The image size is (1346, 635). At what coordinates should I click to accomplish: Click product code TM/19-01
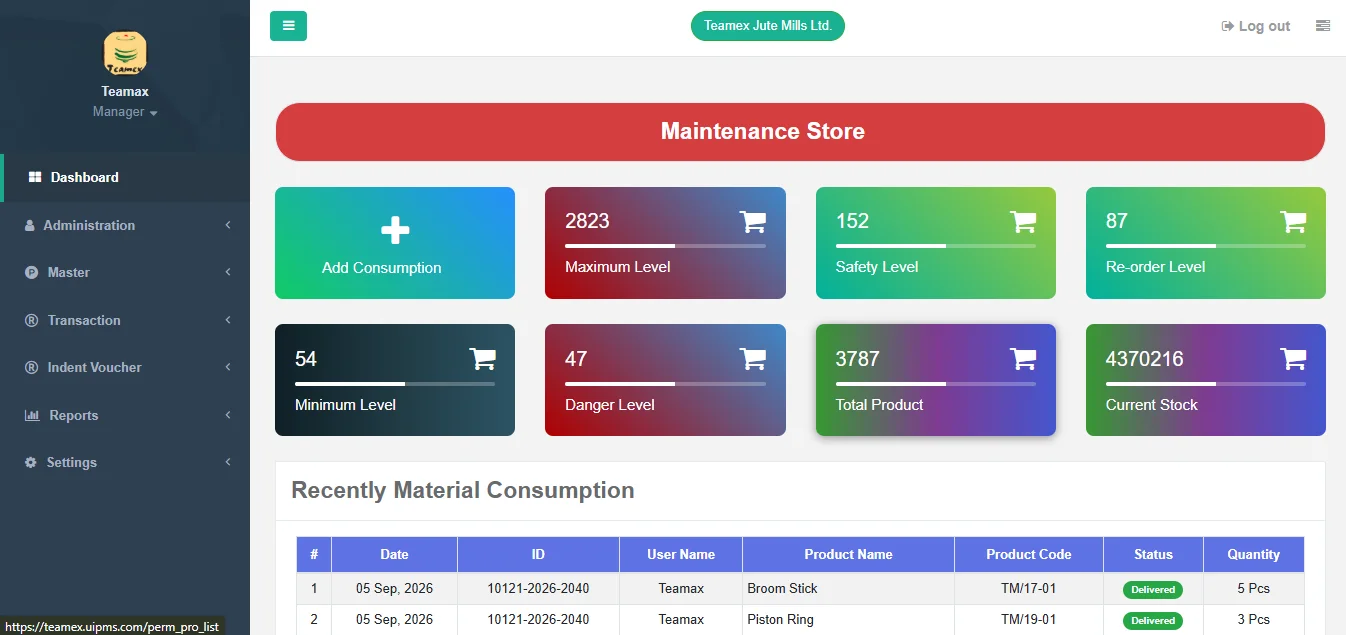tap(1028, 619)
